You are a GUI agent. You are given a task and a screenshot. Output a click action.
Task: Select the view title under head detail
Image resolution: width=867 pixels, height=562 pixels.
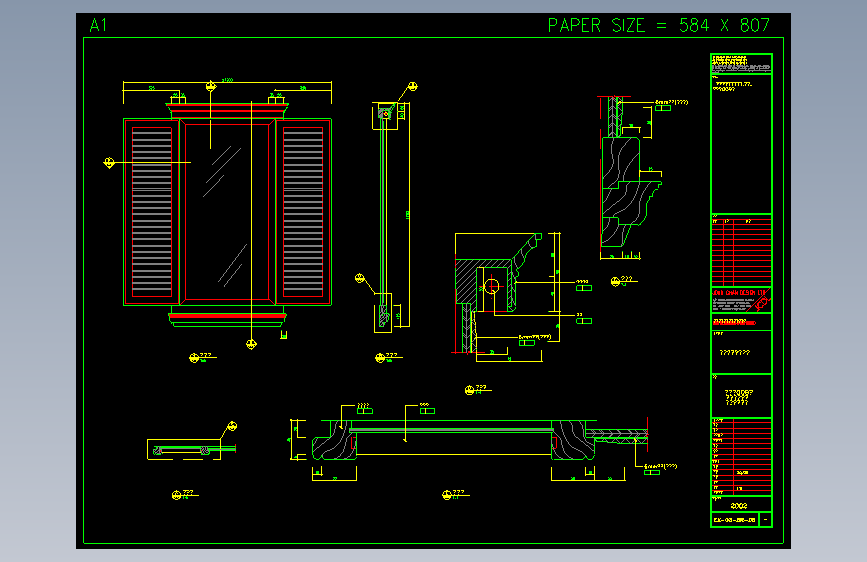coord(478,389)
